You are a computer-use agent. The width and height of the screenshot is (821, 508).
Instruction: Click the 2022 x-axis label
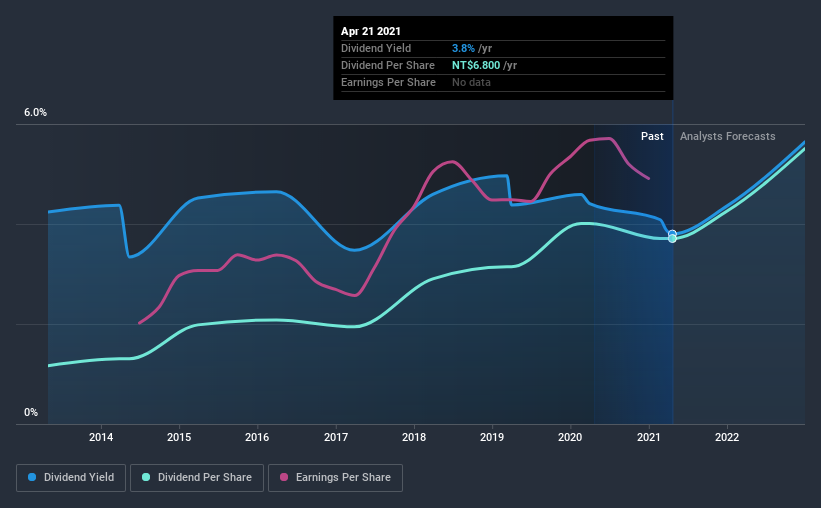727,437
